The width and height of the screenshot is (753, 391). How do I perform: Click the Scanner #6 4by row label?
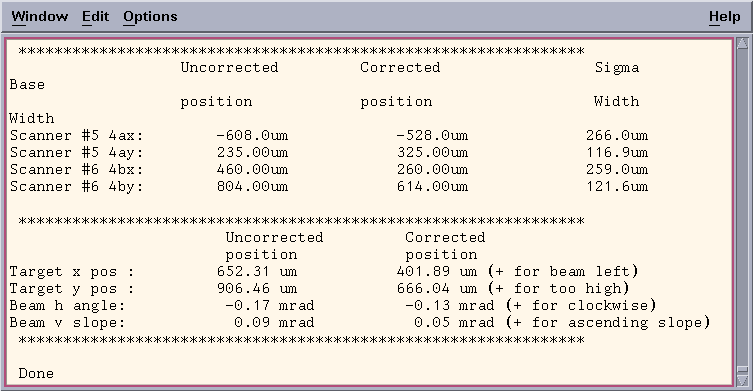(76, 186)
